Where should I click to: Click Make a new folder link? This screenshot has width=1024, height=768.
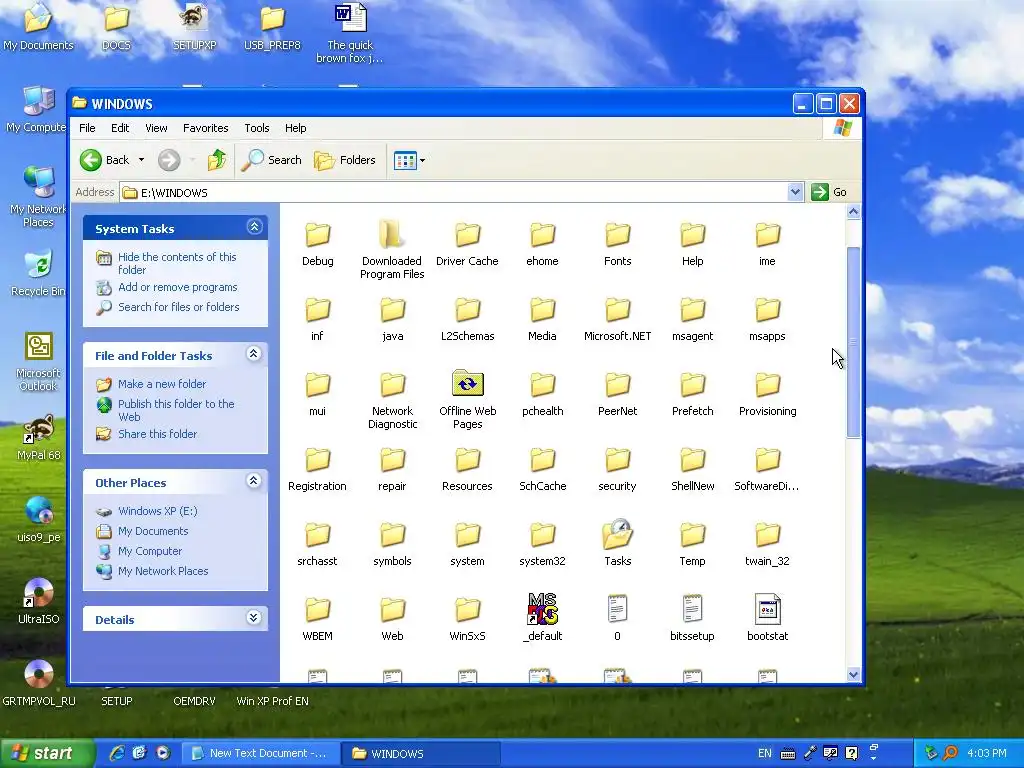162,384
